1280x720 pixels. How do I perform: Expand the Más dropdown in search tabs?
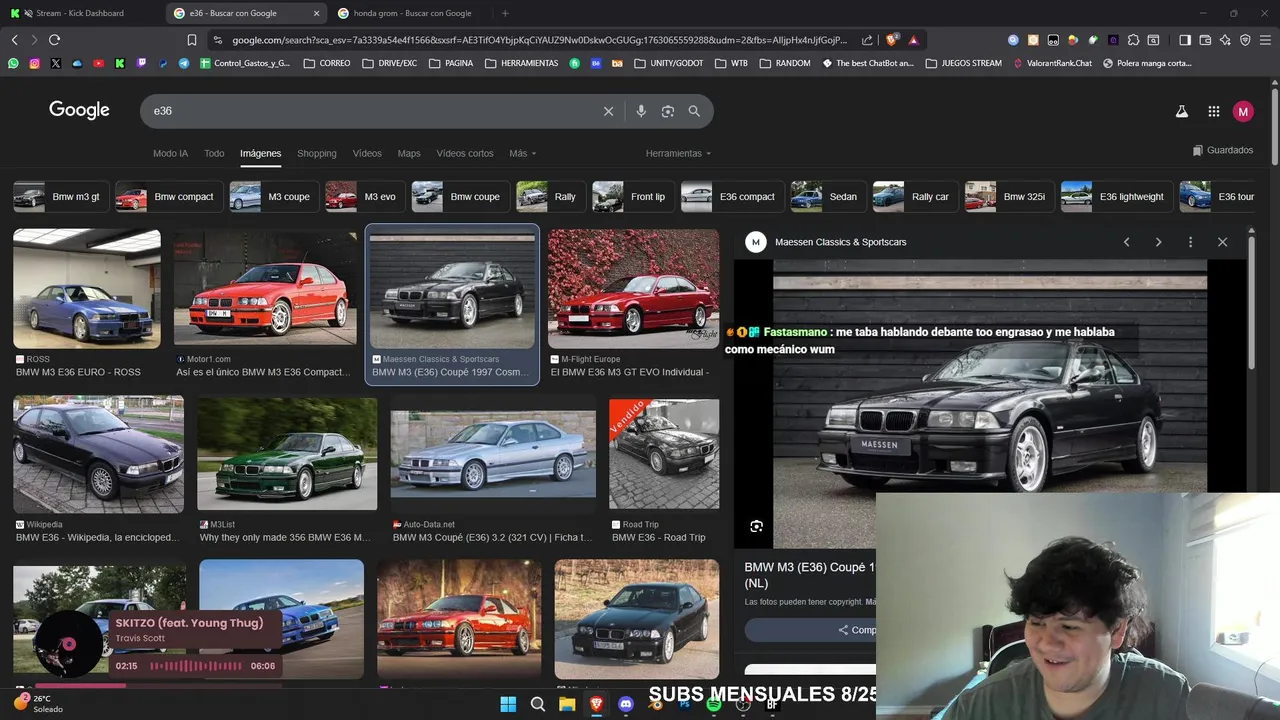coord(522,153)
